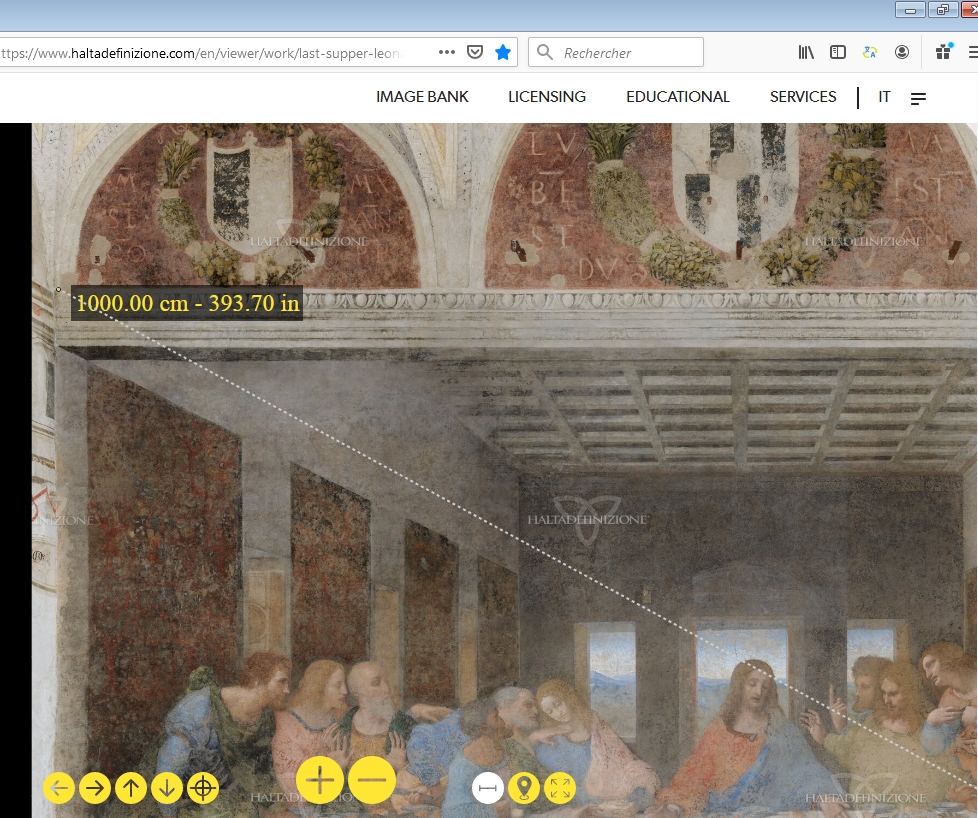Image resolution: width=978 pixels, height=818 pixels.
Task: Pan the painting down with the arrow button
Action: pos(167,788)
